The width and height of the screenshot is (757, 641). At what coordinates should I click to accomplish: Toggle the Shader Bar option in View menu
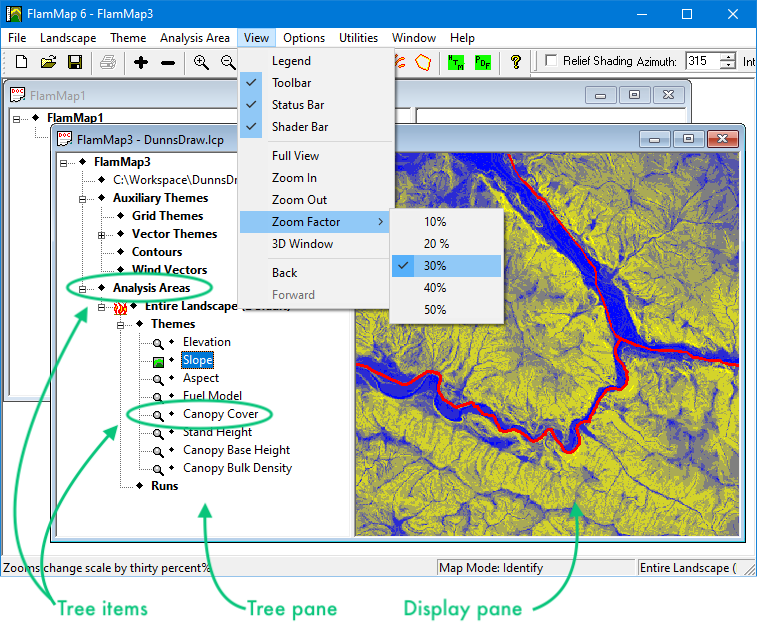click(314, 127)
